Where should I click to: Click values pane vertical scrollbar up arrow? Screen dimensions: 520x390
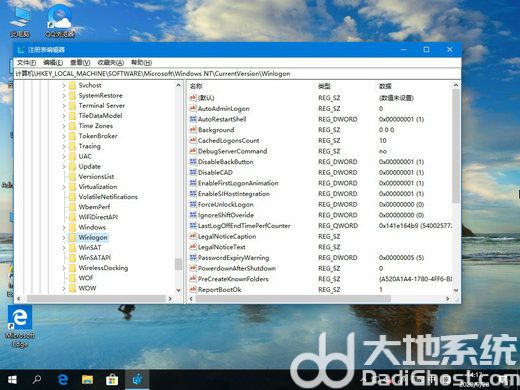(x=456, y=85)
